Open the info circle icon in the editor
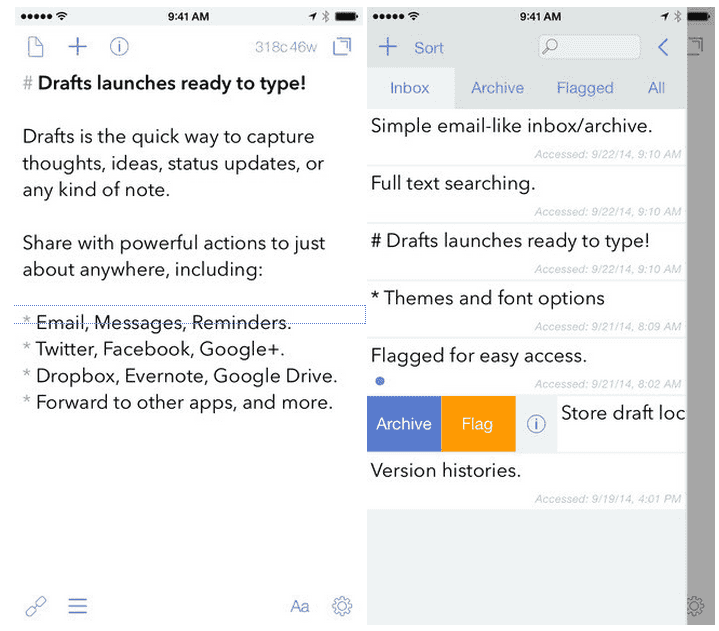Image resolution: width=719 pixels, height=631 pixels. [119, 47]
